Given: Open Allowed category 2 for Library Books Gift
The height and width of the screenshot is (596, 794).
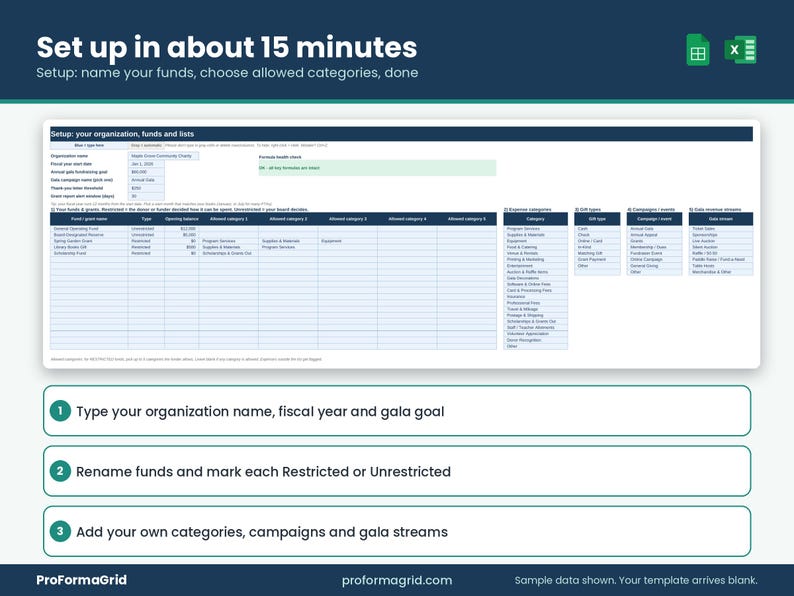Looking at the screenshot, I should point(288,247).
